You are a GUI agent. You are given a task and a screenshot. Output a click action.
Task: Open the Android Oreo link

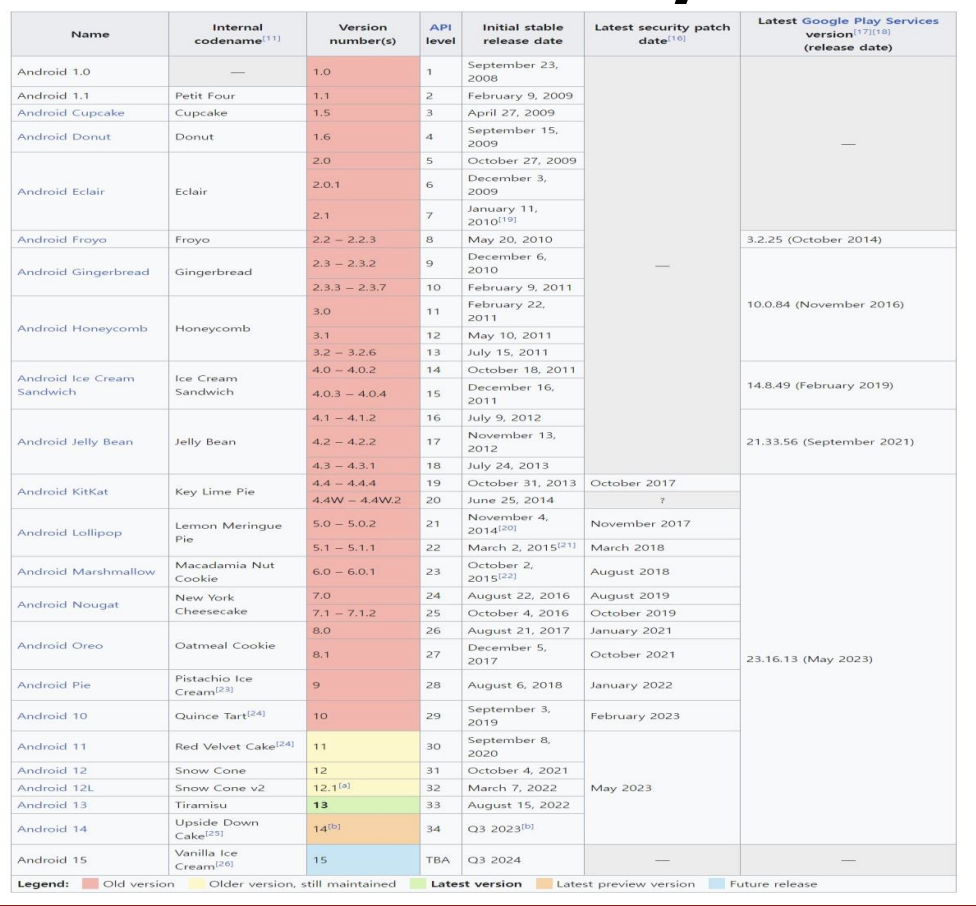tap(60, 645)
